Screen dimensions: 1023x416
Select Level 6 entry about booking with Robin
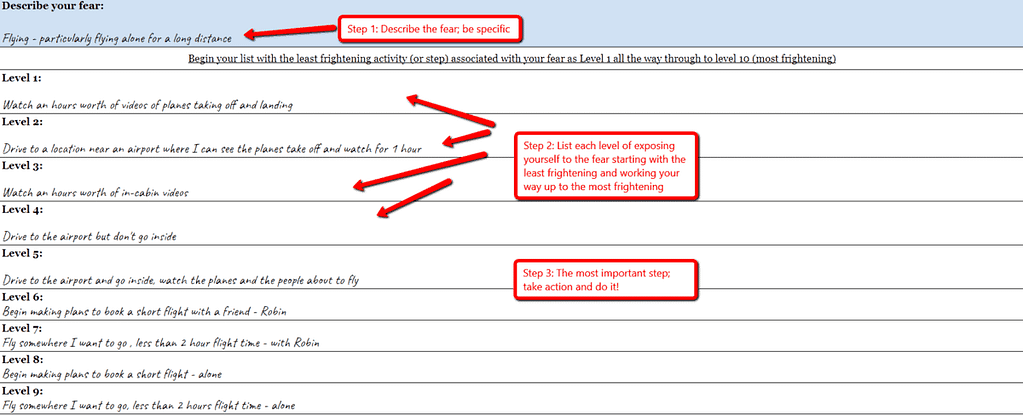[x=137, y=312]
